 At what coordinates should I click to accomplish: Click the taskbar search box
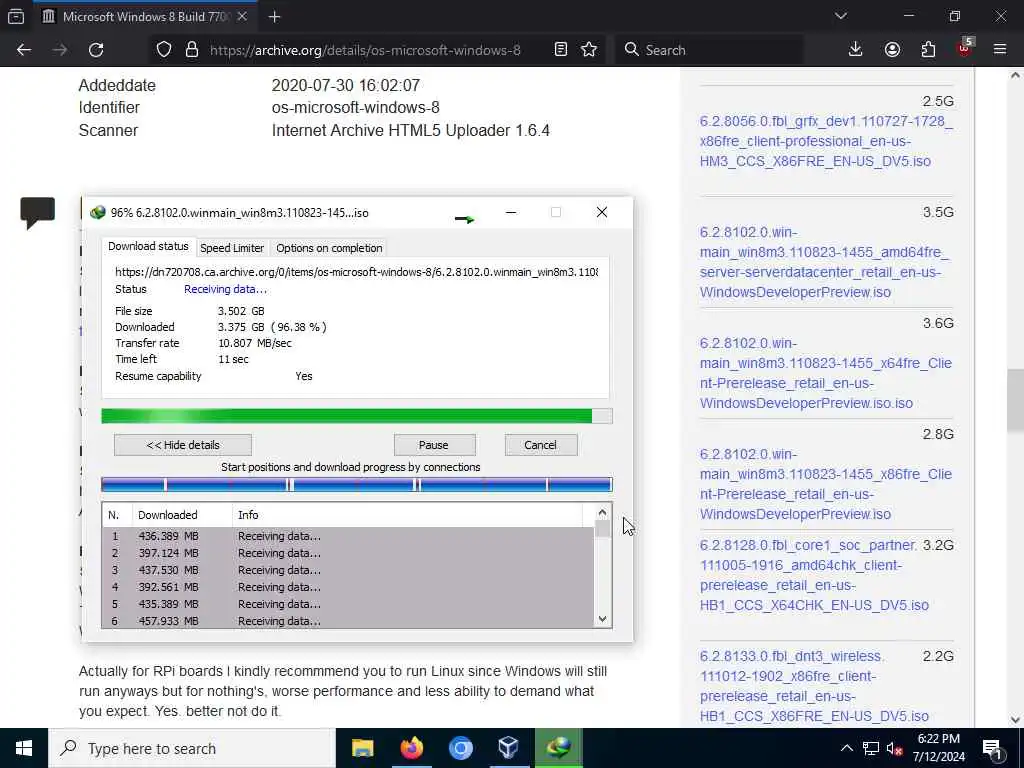click(x=191, y=748)
